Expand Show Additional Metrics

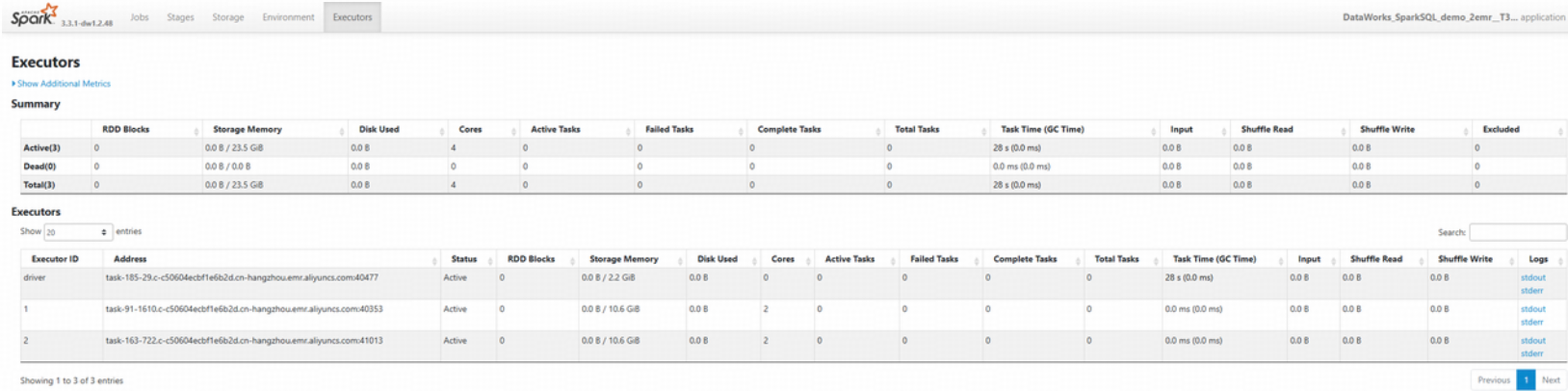[x=64, y=84]
